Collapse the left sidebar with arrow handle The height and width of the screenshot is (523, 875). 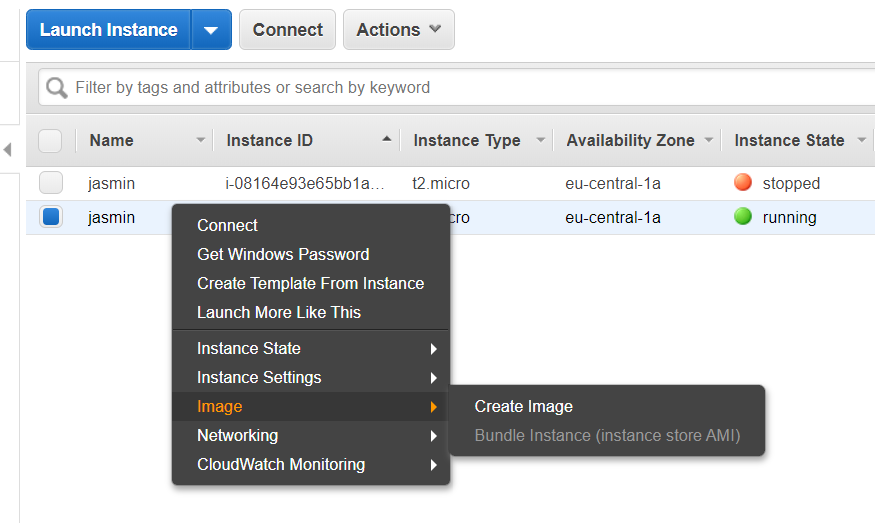(x=8, y=150)
